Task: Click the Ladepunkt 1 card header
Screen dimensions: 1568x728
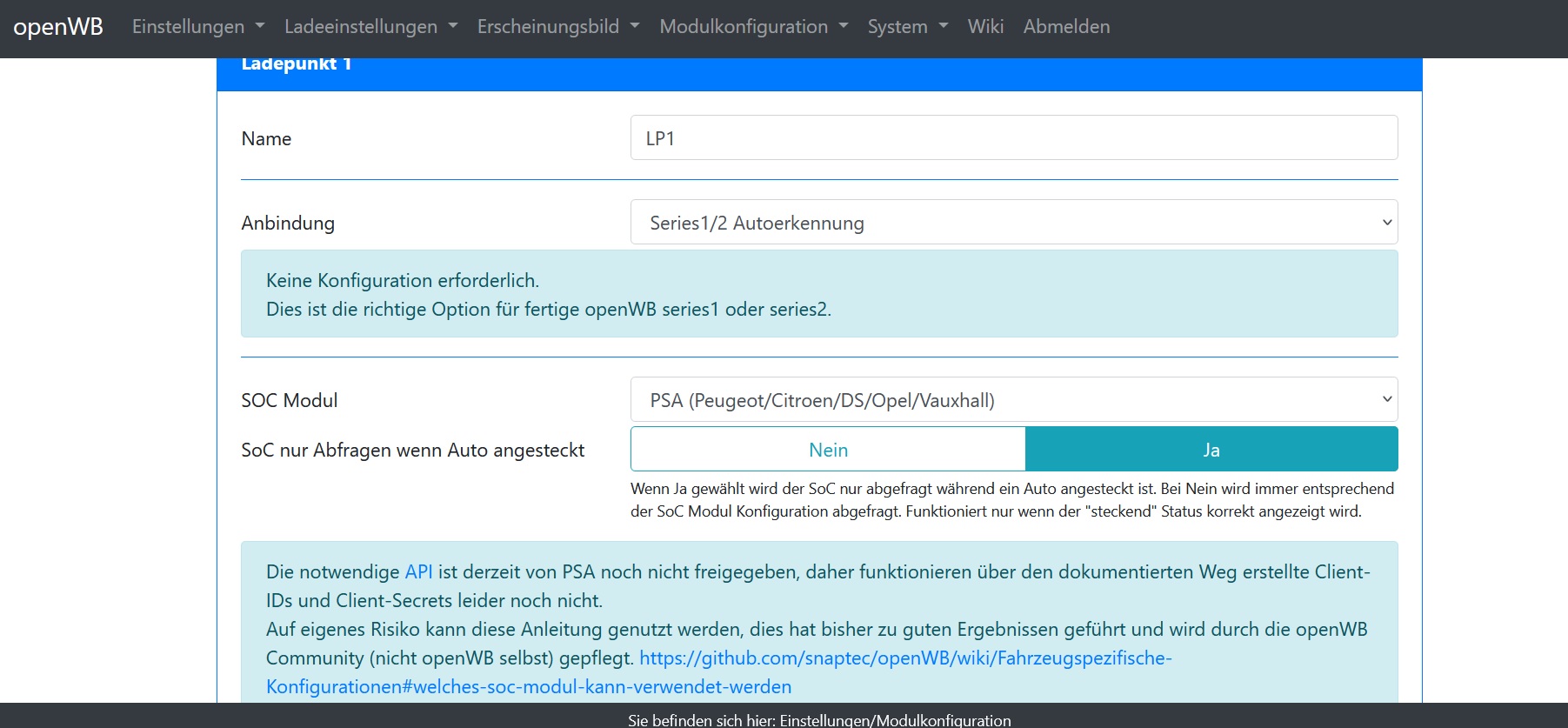Action: coord(818,71)
